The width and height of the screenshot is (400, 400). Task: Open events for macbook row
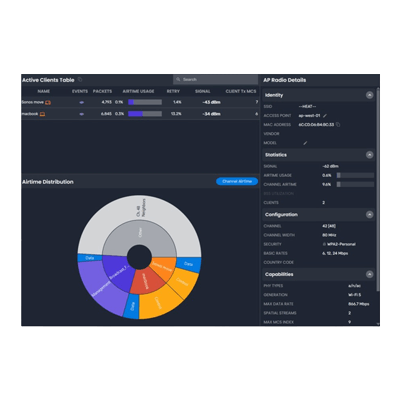(82, 114)
